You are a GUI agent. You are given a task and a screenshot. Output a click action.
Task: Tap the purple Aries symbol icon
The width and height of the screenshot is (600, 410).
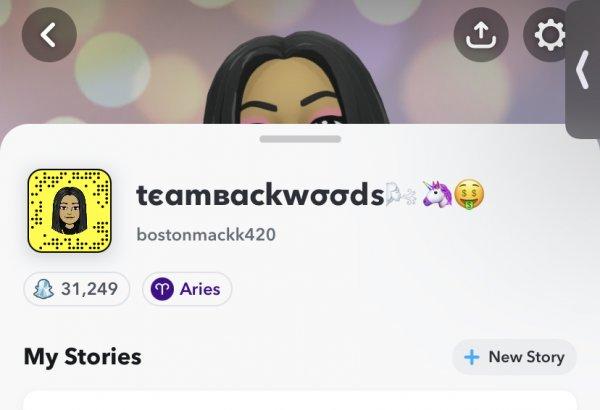click(x=162, y=289)
